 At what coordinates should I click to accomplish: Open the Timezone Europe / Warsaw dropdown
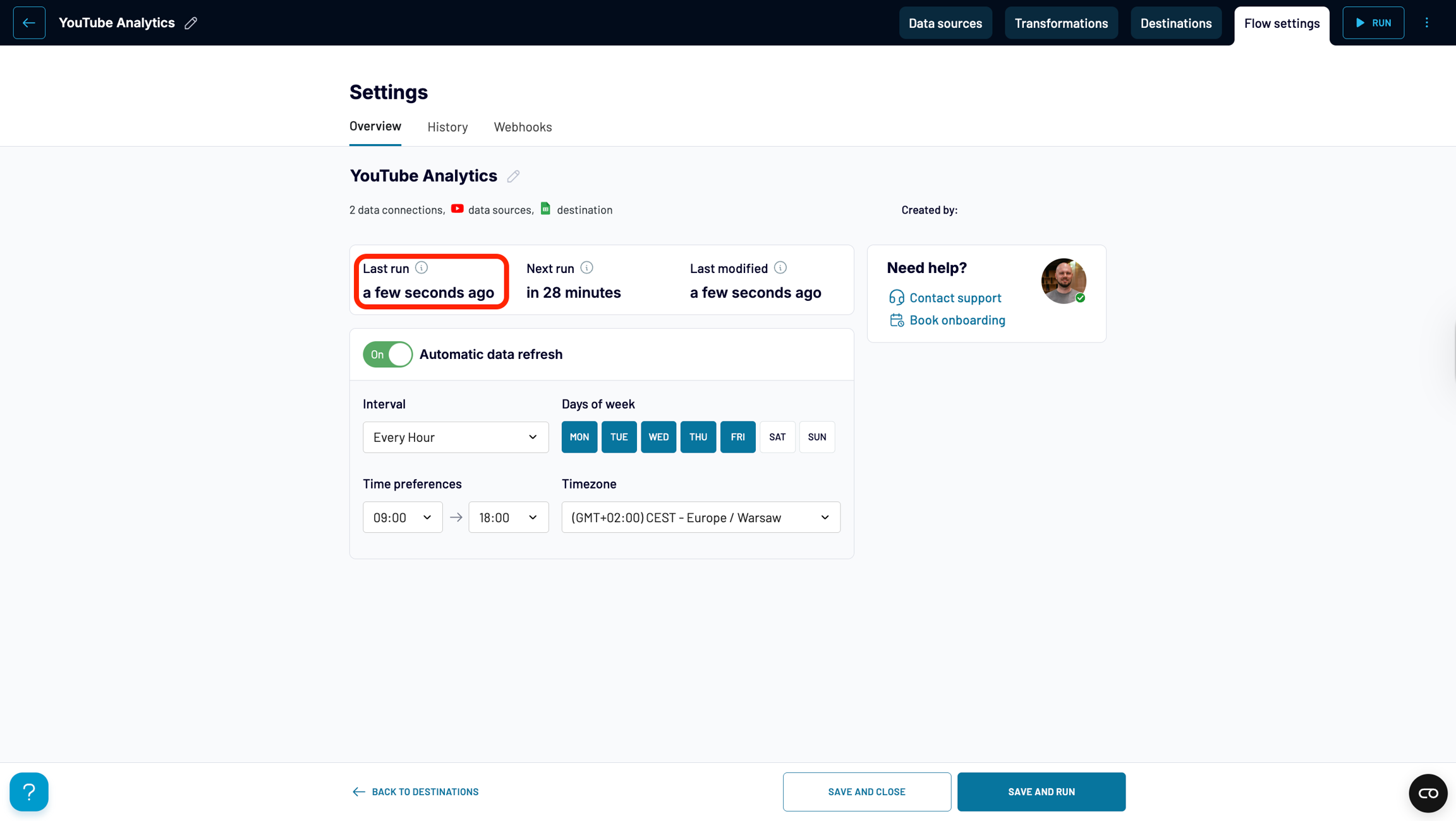point(700,518)
